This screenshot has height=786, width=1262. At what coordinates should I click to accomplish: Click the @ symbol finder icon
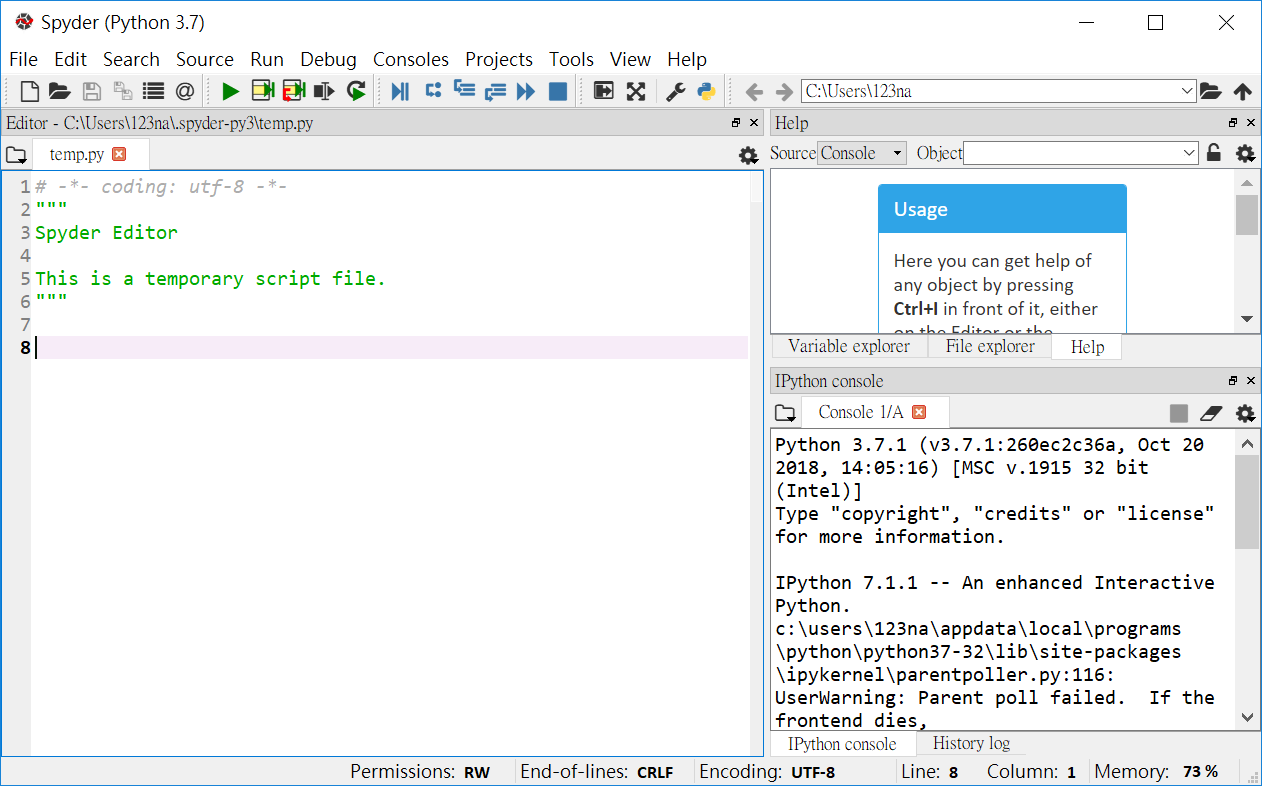pyautogui.click(x=185, y=92)
